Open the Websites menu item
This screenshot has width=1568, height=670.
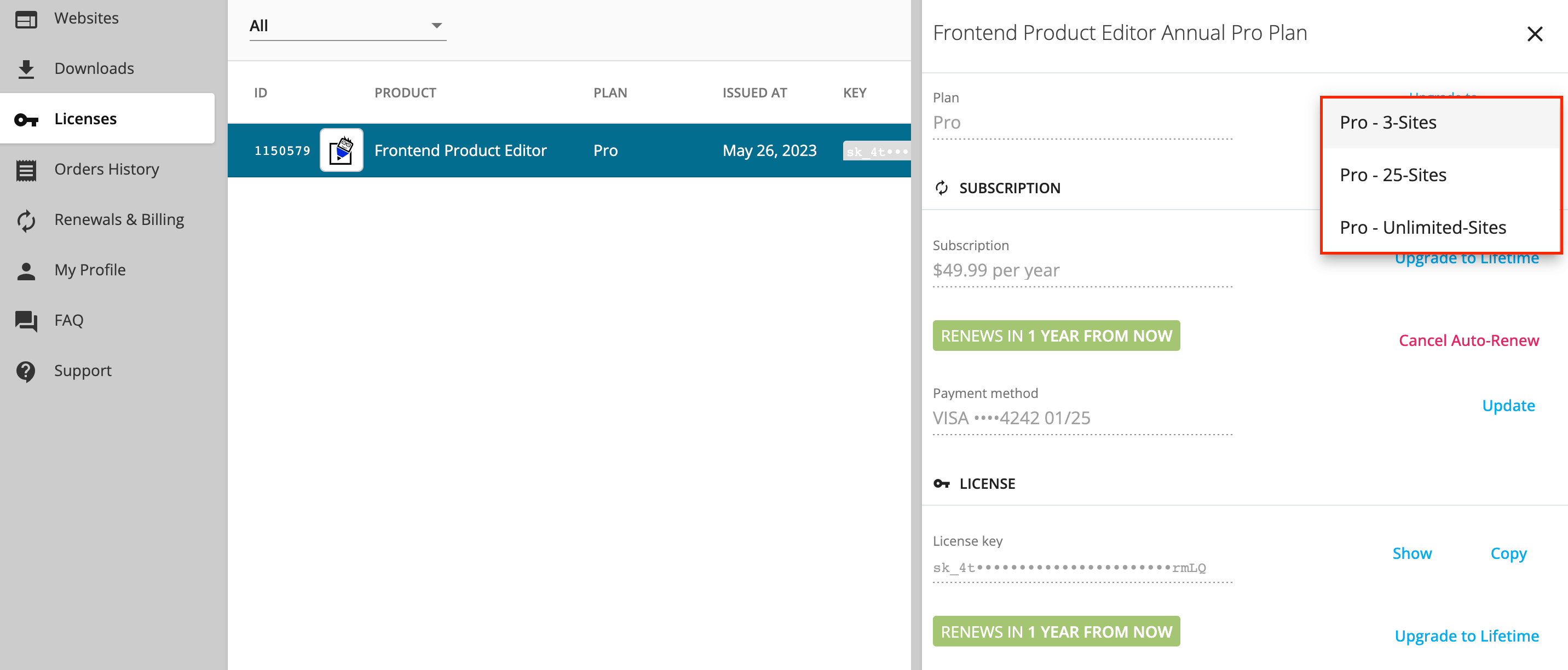[x=87, y=18]
